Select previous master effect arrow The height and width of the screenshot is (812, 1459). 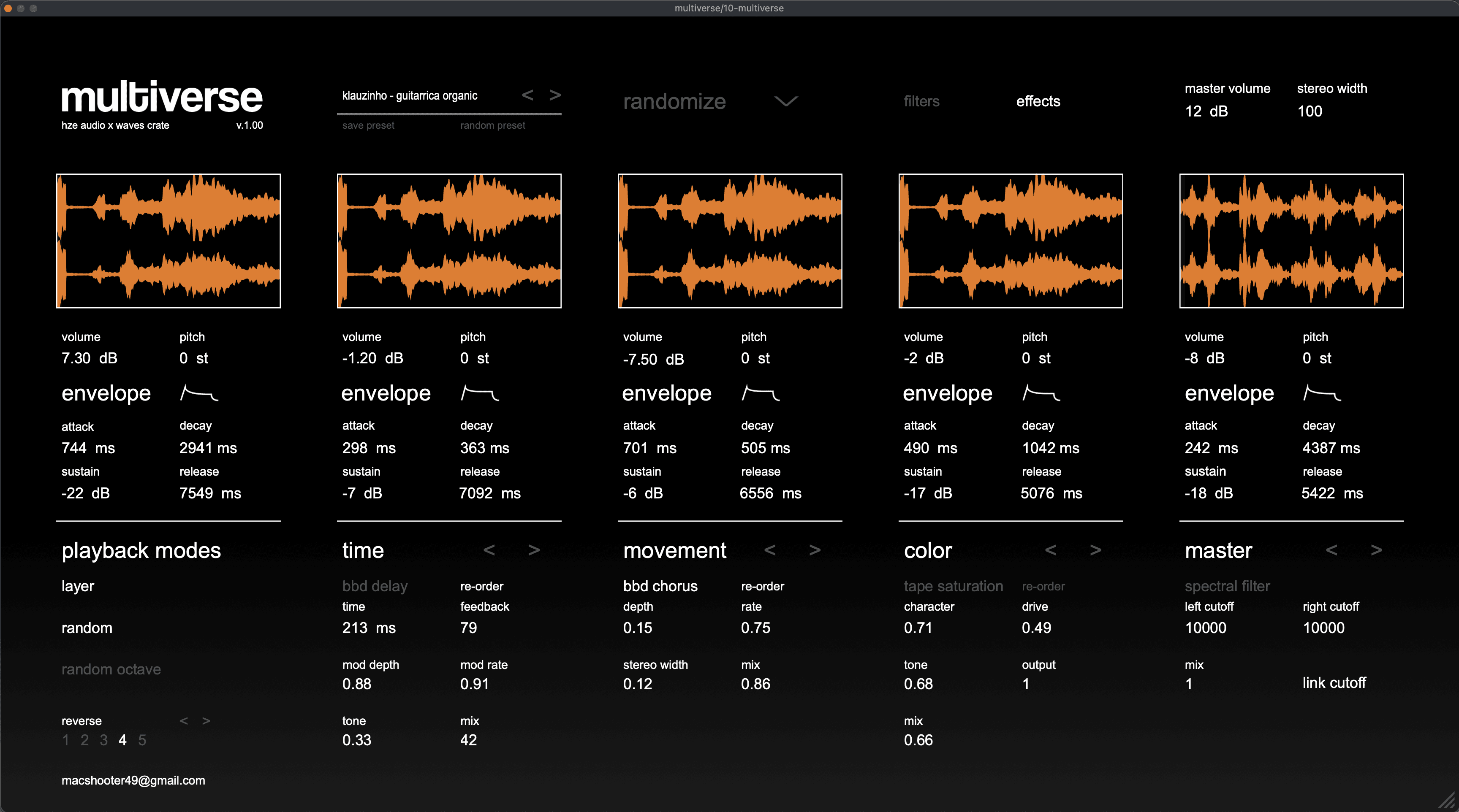click(x=1331, y=550)
